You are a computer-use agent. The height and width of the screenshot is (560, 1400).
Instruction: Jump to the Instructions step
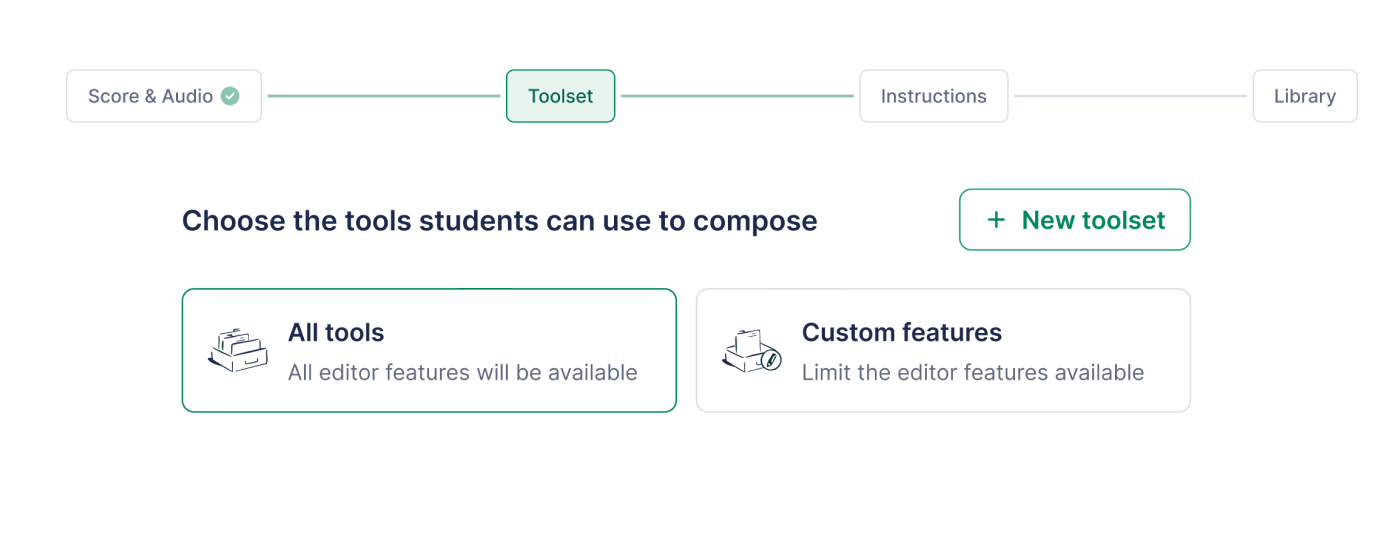pyautogui.click(x=933, y=96)
